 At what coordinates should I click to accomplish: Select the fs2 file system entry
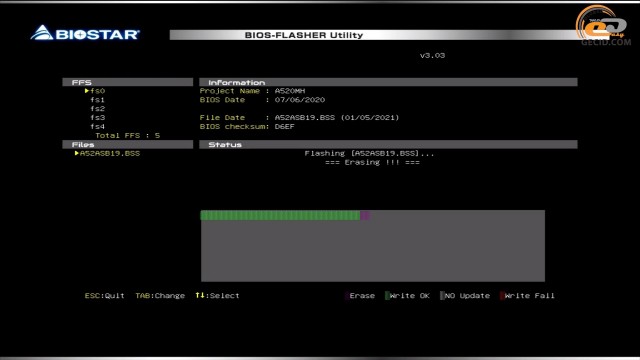(x=98, y=109)
